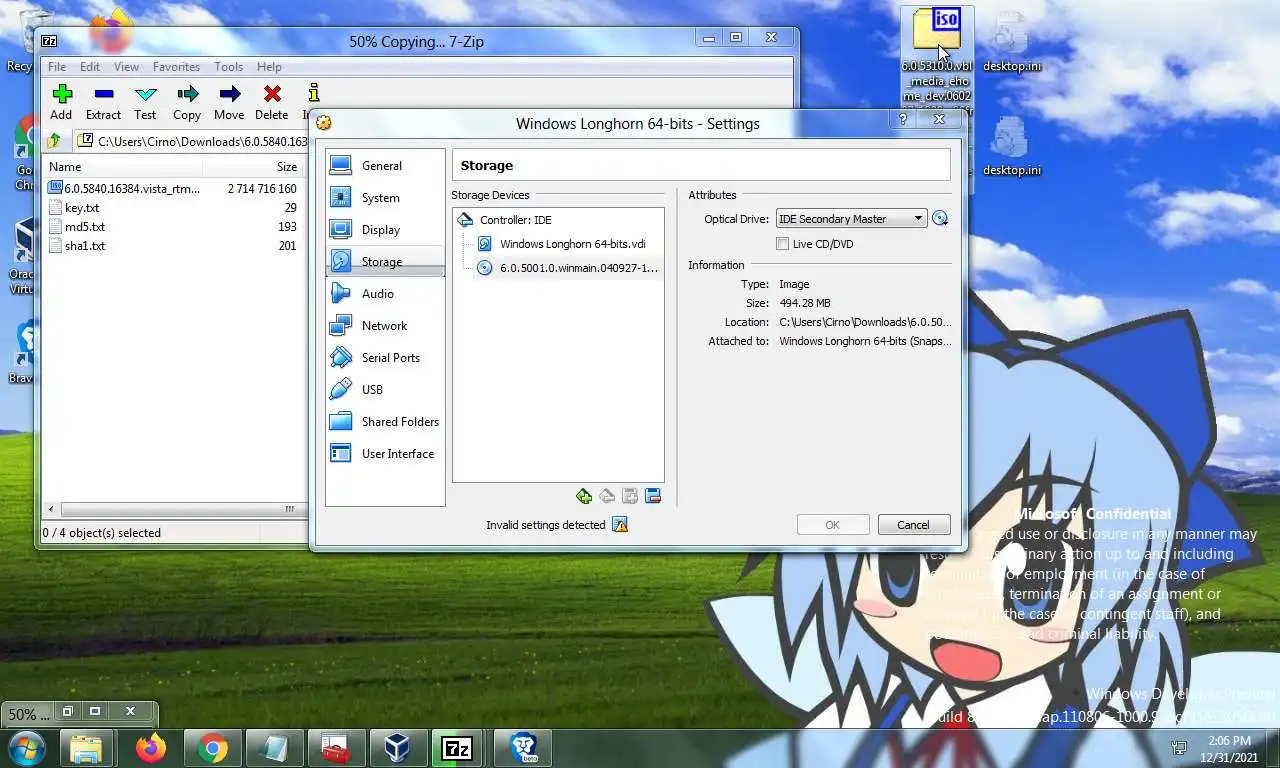Open User Interface settings page
The height and width of the screenshot is (768, 1280).
[385, 454]
